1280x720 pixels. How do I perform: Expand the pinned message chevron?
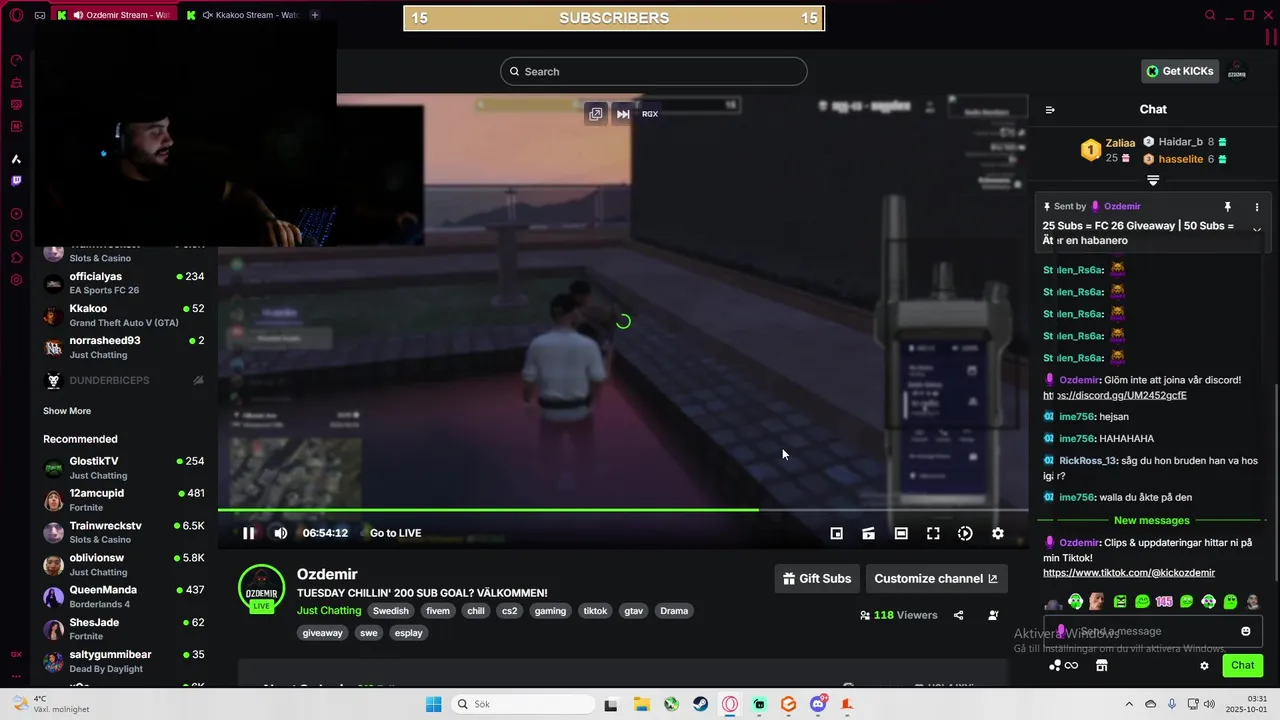point(1257,229)
